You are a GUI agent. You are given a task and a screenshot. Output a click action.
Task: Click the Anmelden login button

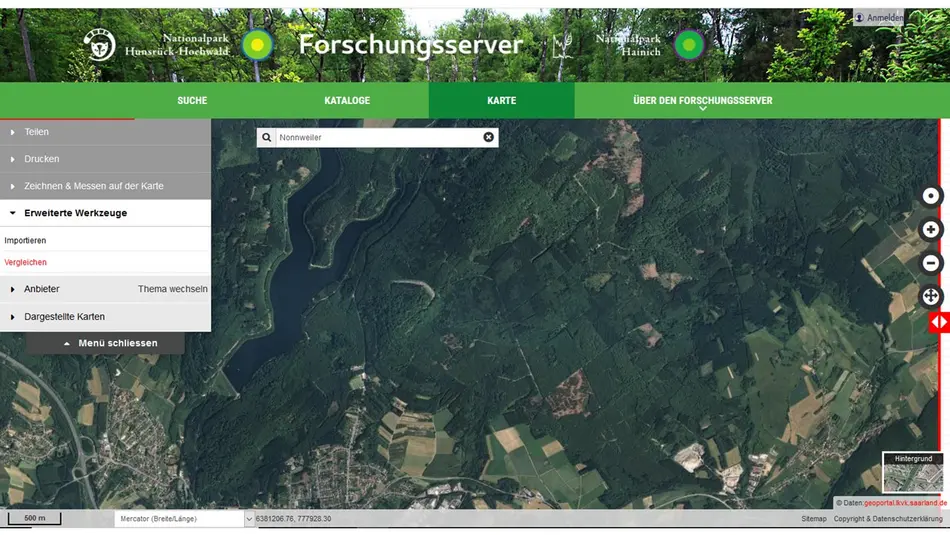pyautogui.click(x=879, y=18)
